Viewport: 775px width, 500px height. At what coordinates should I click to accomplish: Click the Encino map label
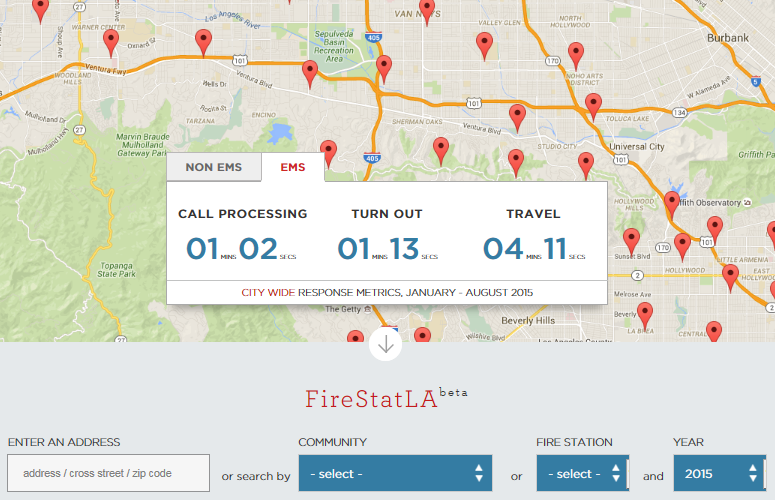tap(263, 115)
